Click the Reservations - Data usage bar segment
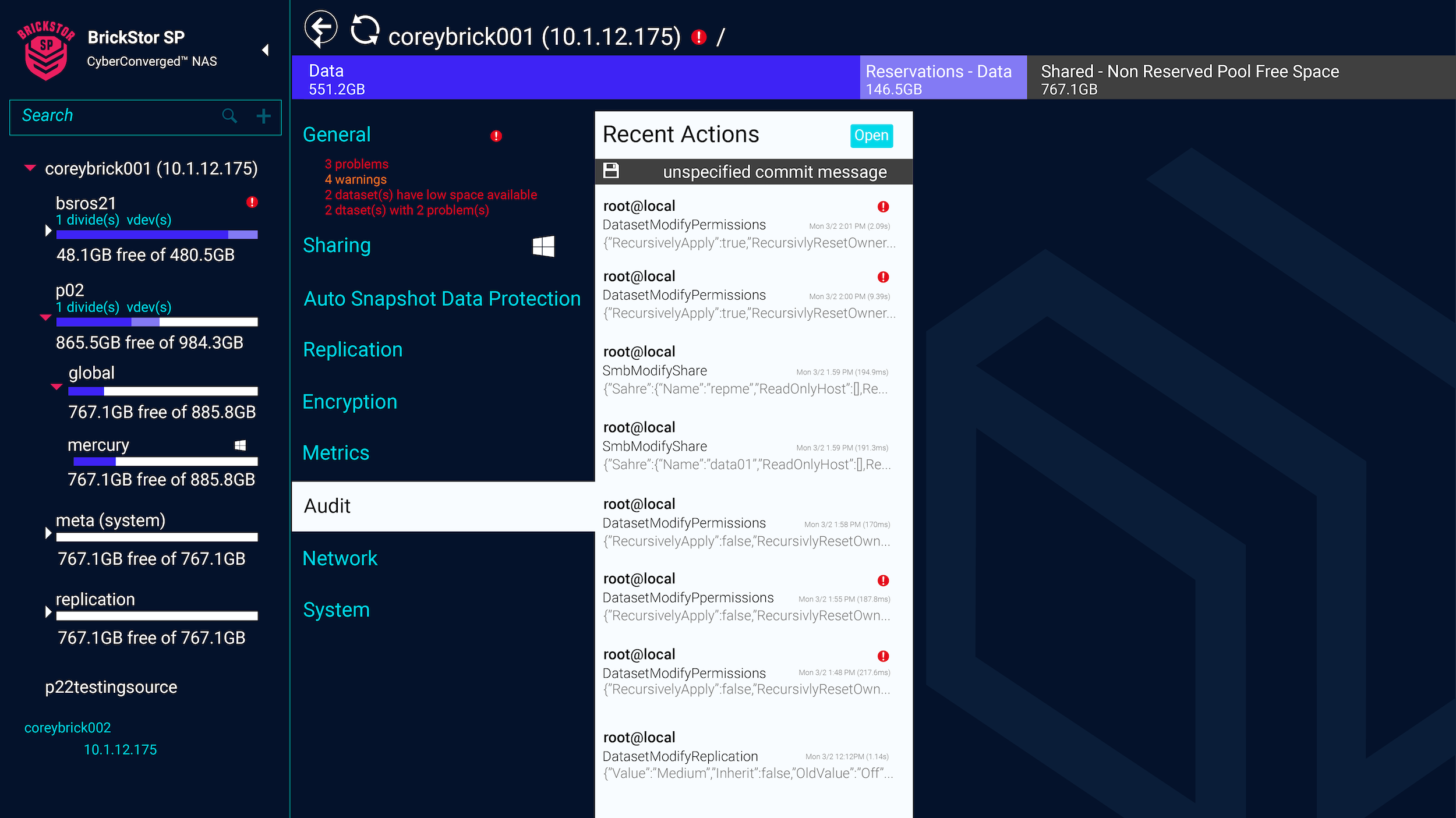This screenshot has height=818, width=1456. click(942, 78)
